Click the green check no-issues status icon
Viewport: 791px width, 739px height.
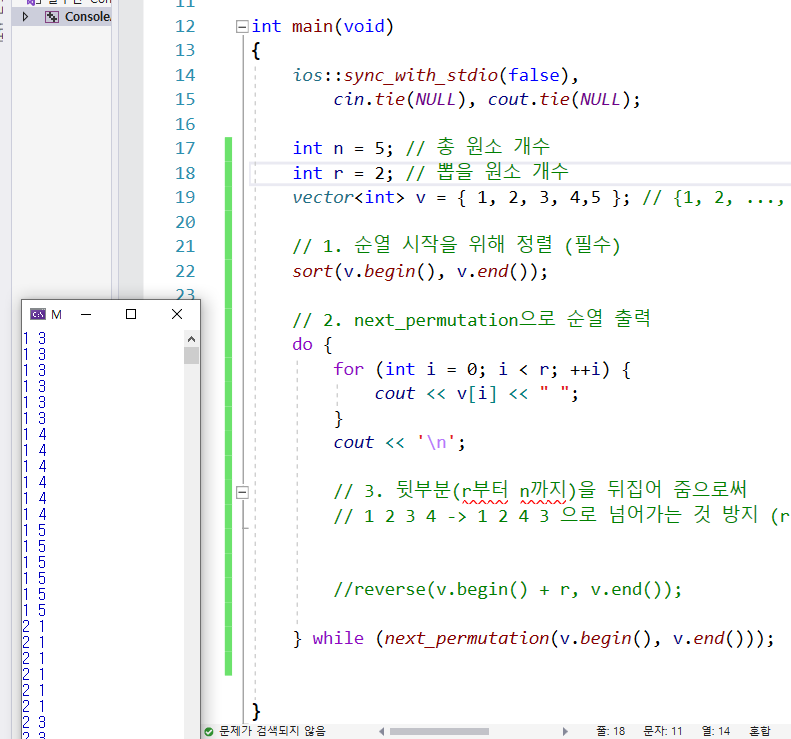pyautogui.click(x=209, y=731)
